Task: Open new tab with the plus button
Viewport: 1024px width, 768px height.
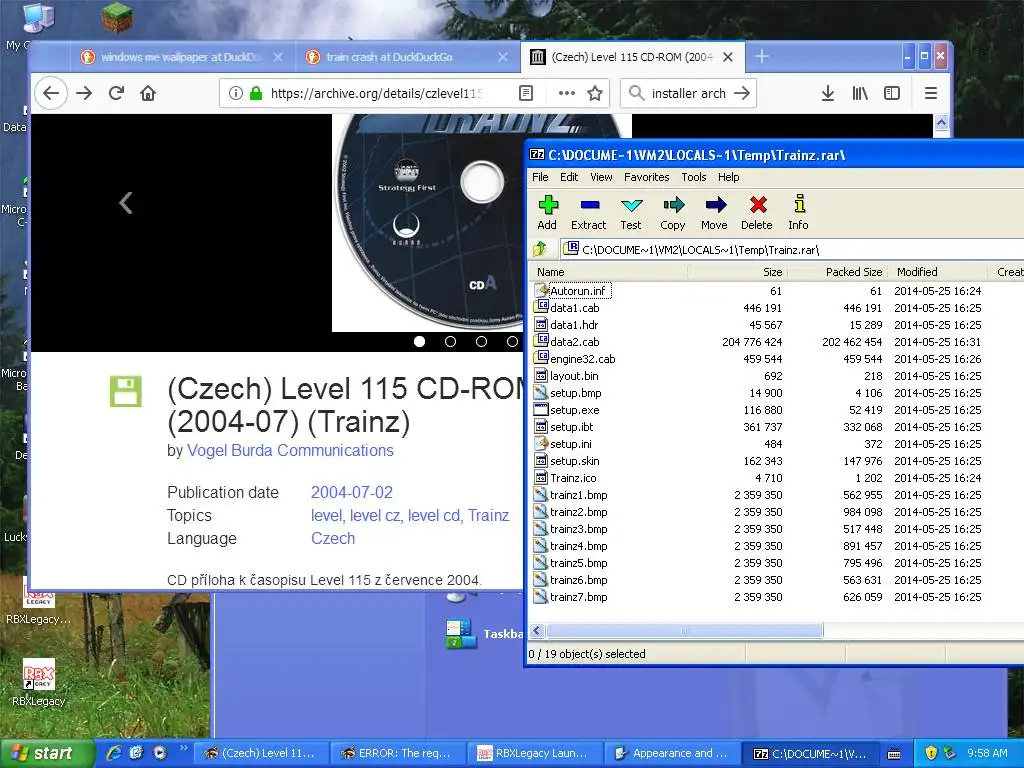Action: click(x=761, y=57)
